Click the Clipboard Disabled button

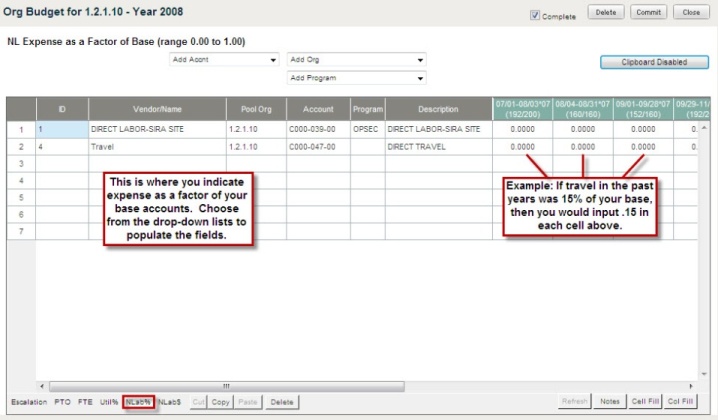(x=655, y=62)
